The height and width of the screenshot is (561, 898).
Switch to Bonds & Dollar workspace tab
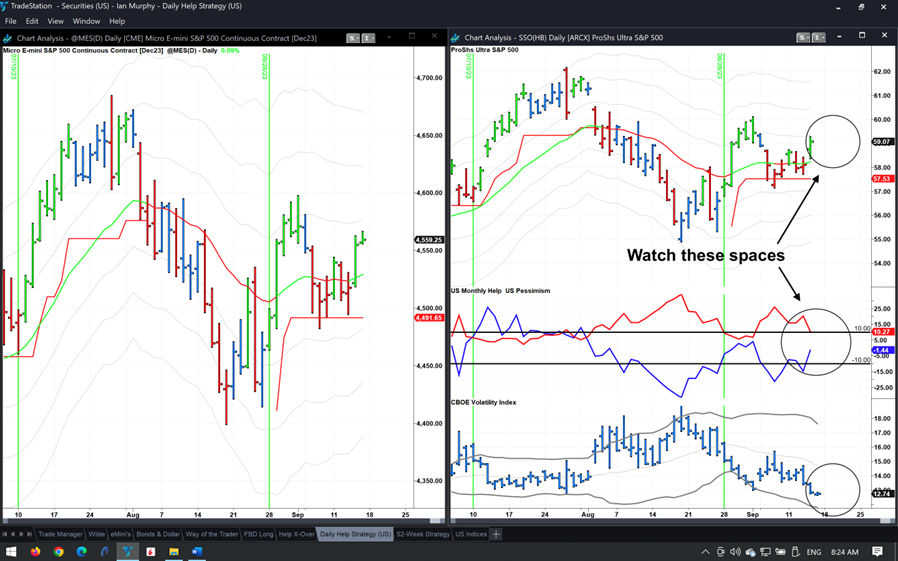pos(158,534)
